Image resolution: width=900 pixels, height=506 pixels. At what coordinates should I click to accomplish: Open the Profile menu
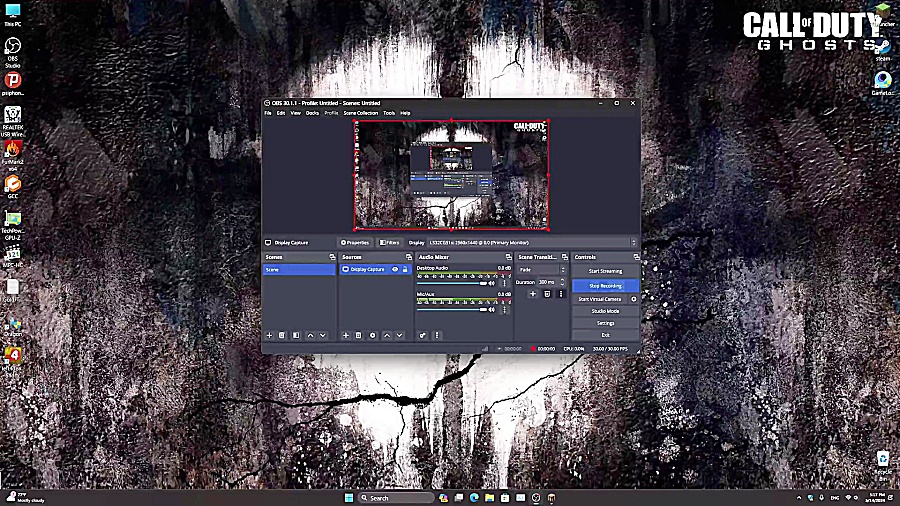tap(331, 113)
